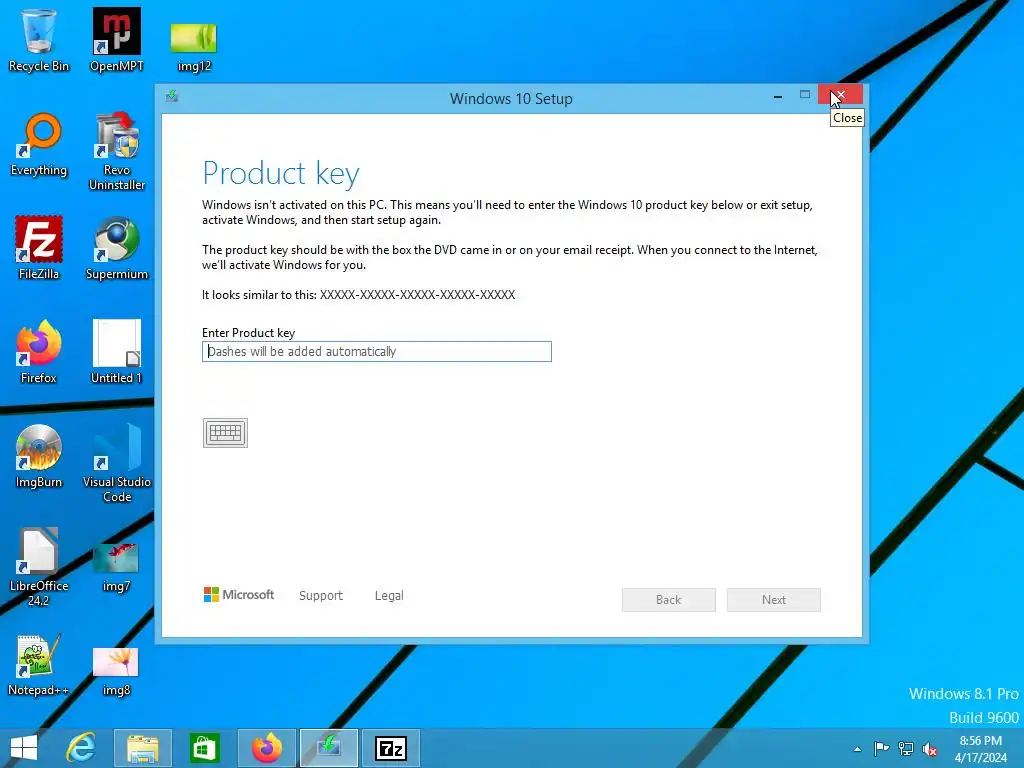
Task: Open the network tray icon
Action: pyautogui.click(x=906, y=748)
